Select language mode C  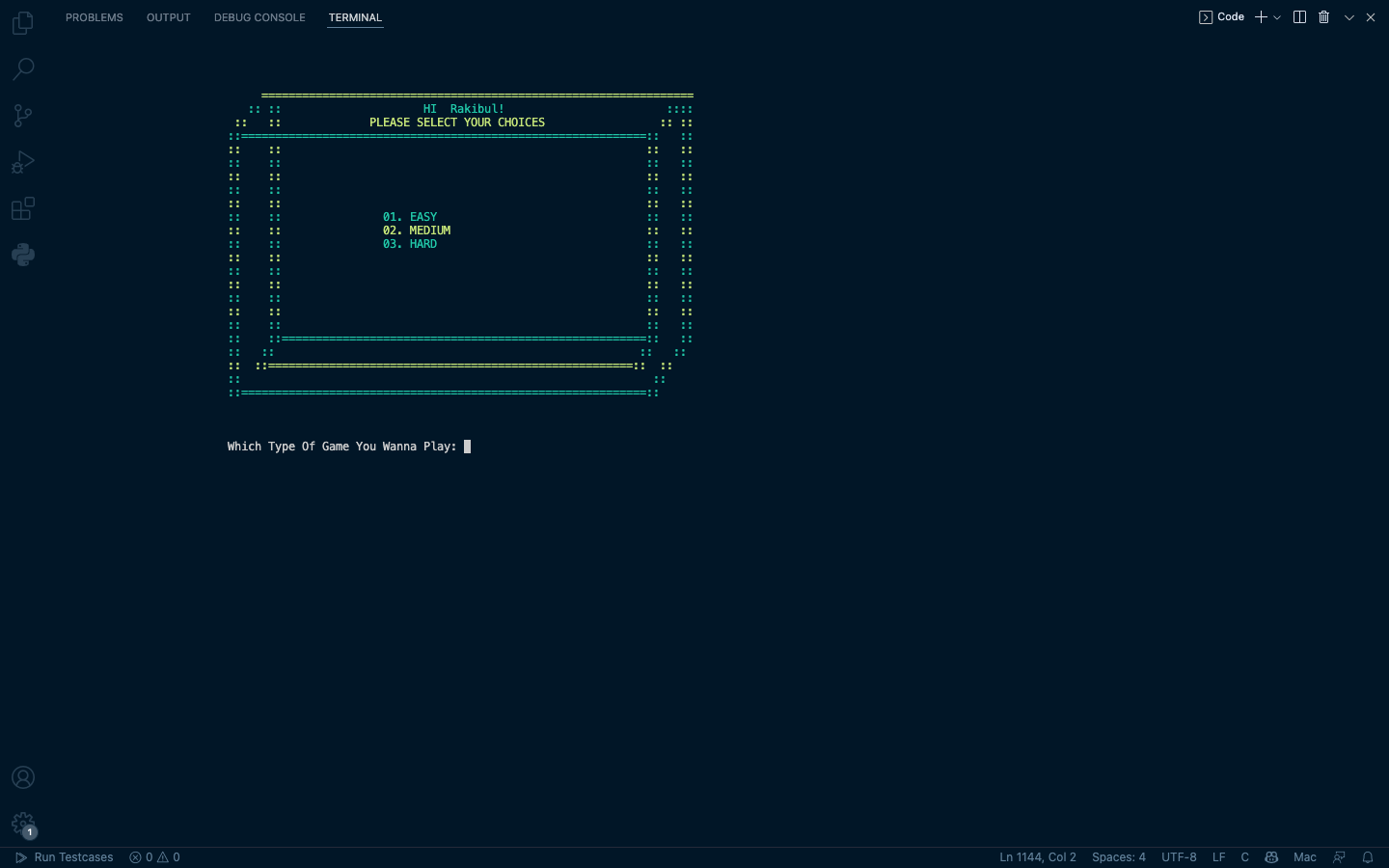click(x=1244, y=857)
